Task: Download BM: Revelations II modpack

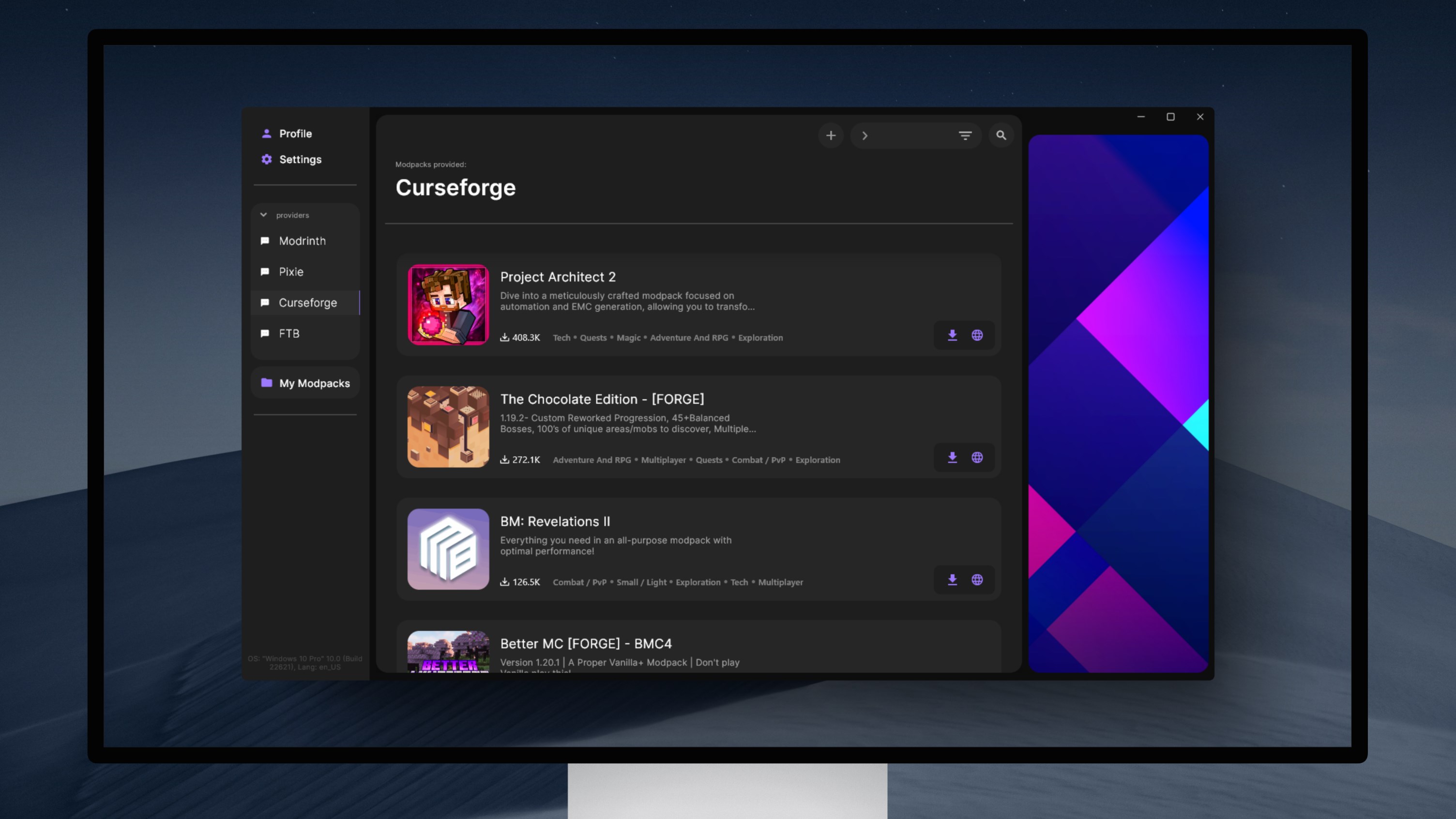Action: 953,580
